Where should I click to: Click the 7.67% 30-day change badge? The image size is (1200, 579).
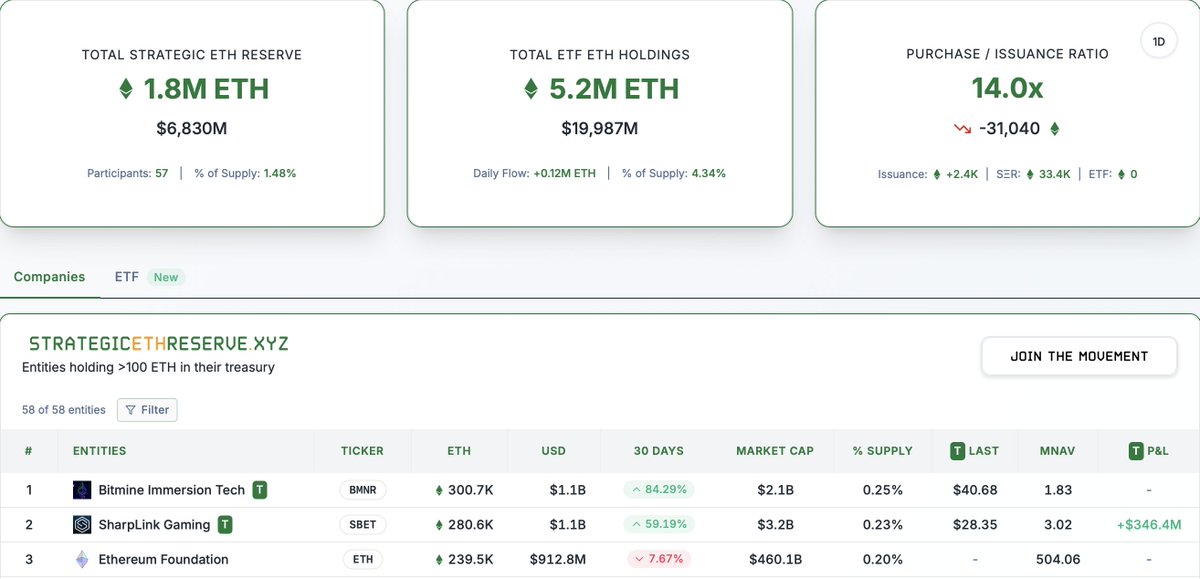(x=659, y=560)
